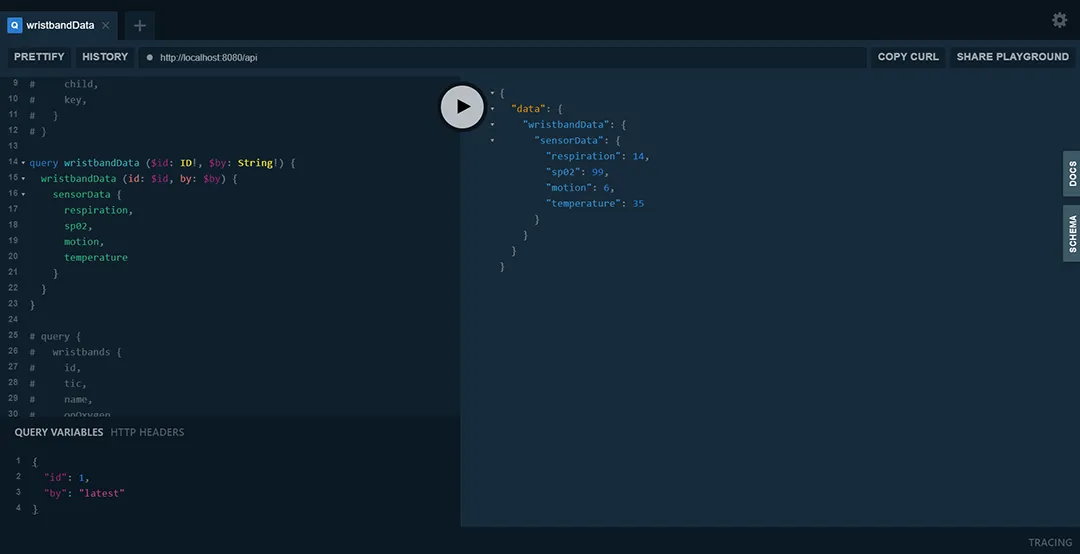Screen dimensions: 1080x554
Task: Collapse sensorData fold arrow at line 16
Action: point(23,195)
